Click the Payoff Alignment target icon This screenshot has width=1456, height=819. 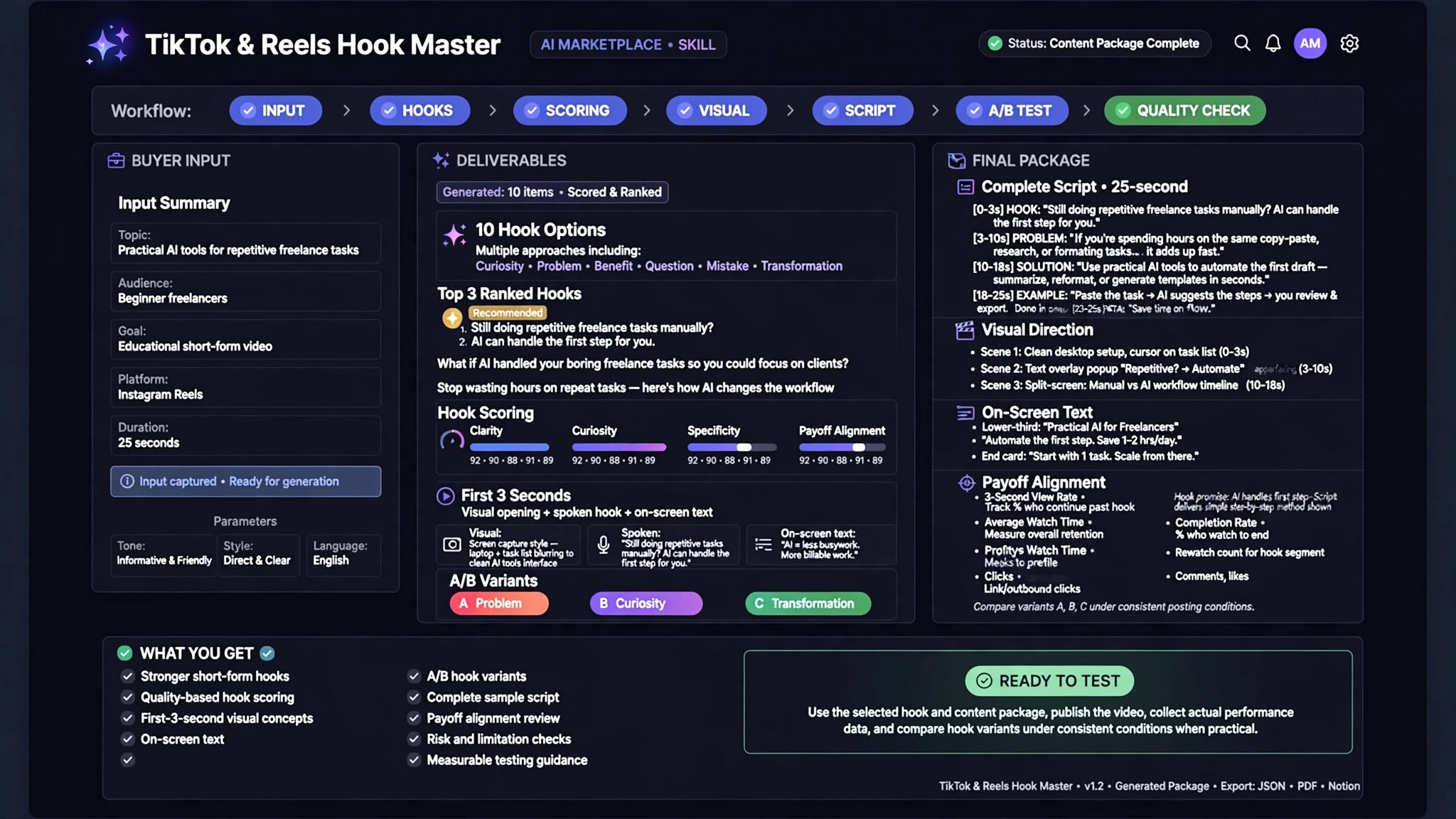pos(966,483)
